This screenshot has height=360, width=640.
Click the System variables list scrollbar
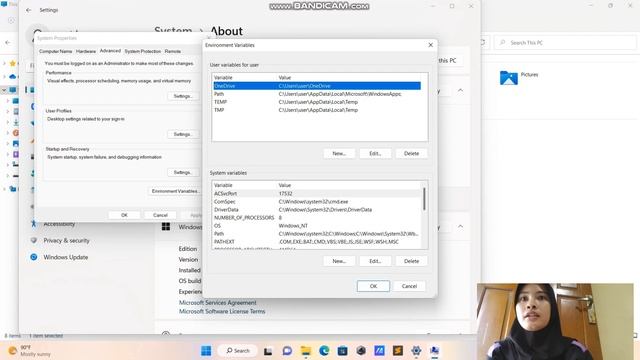pyautogui.click(x=424, y=199)
